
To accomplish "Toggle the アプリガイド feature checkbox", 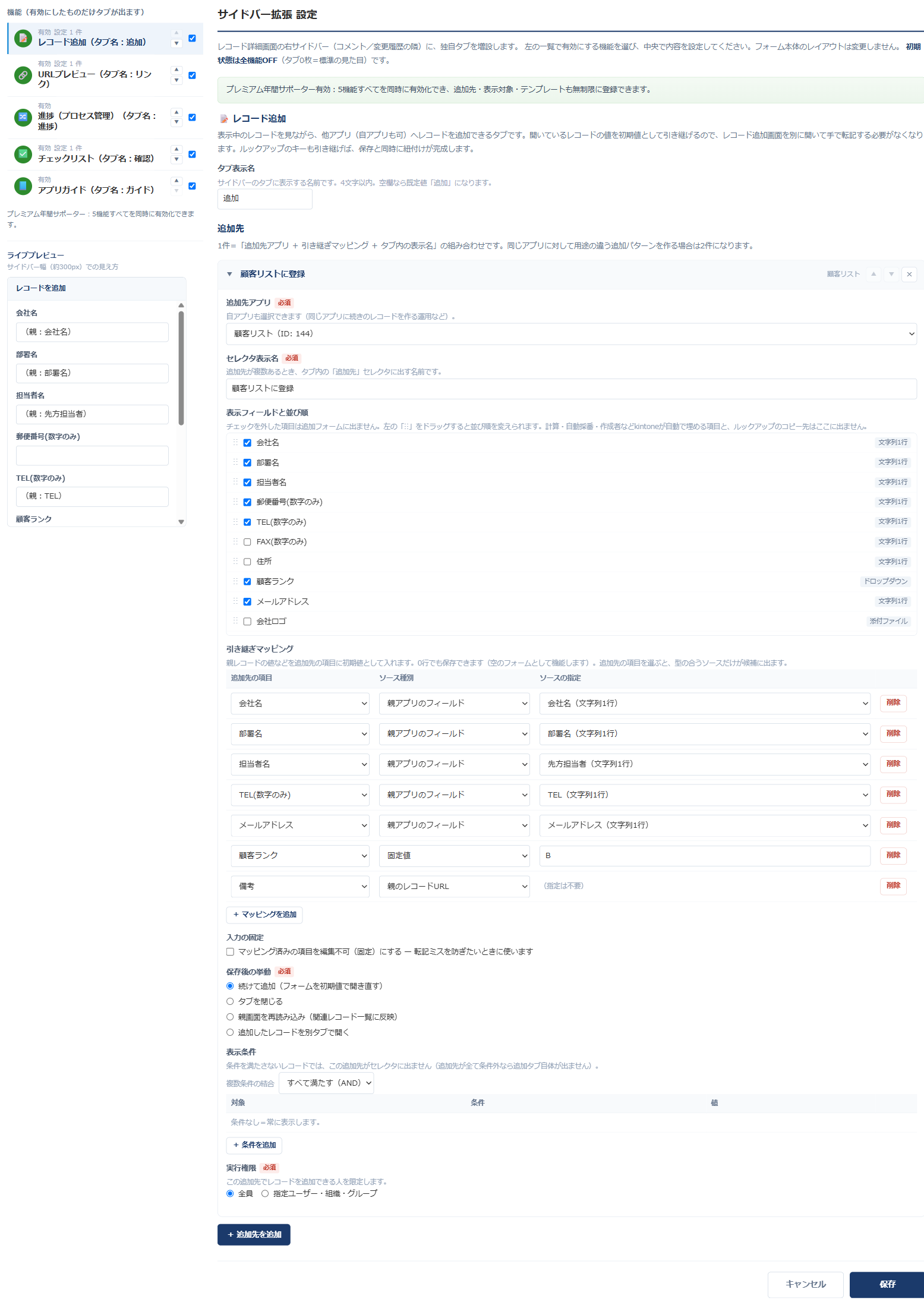I will pos(192,186).
